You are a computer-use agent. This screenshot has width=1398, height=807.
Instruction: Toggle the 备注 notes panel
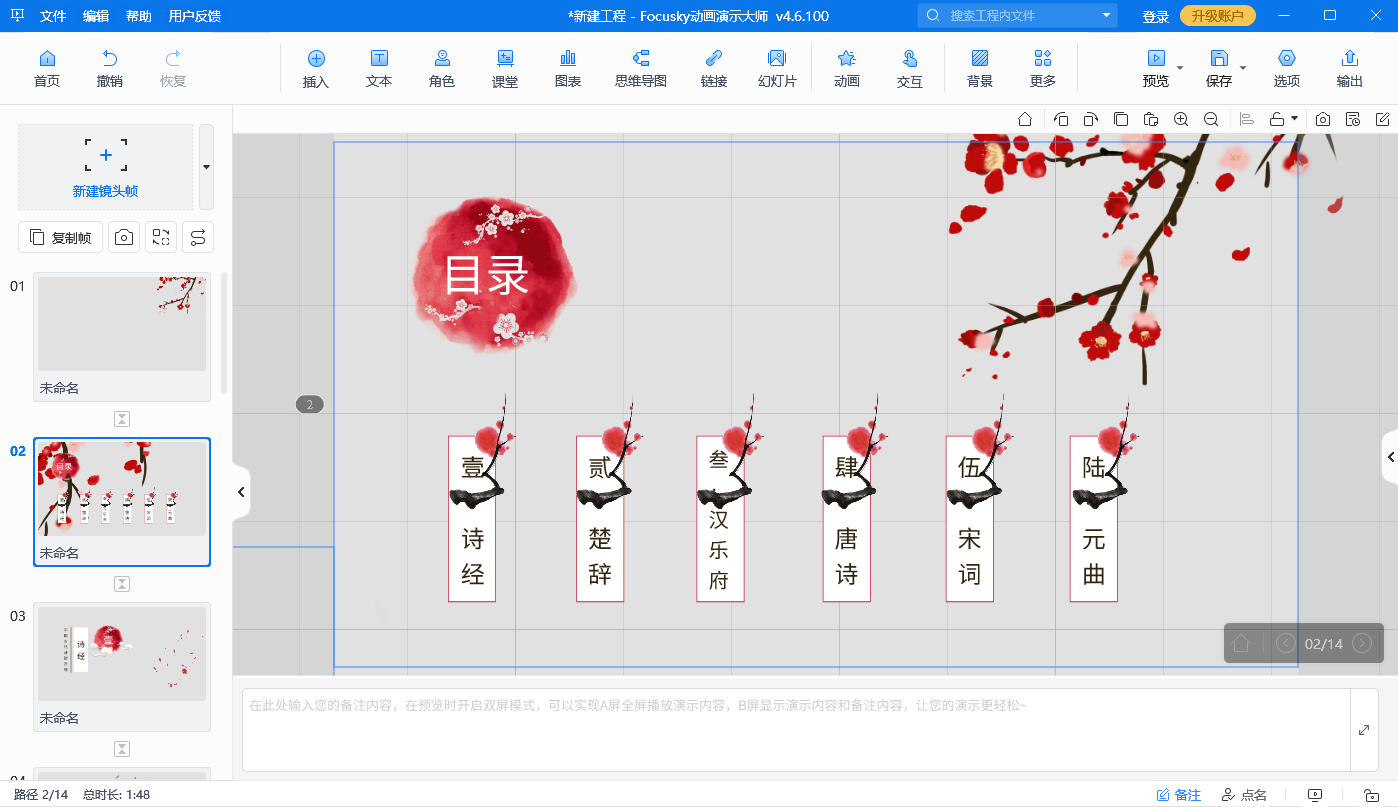(x=1179, y=795)
